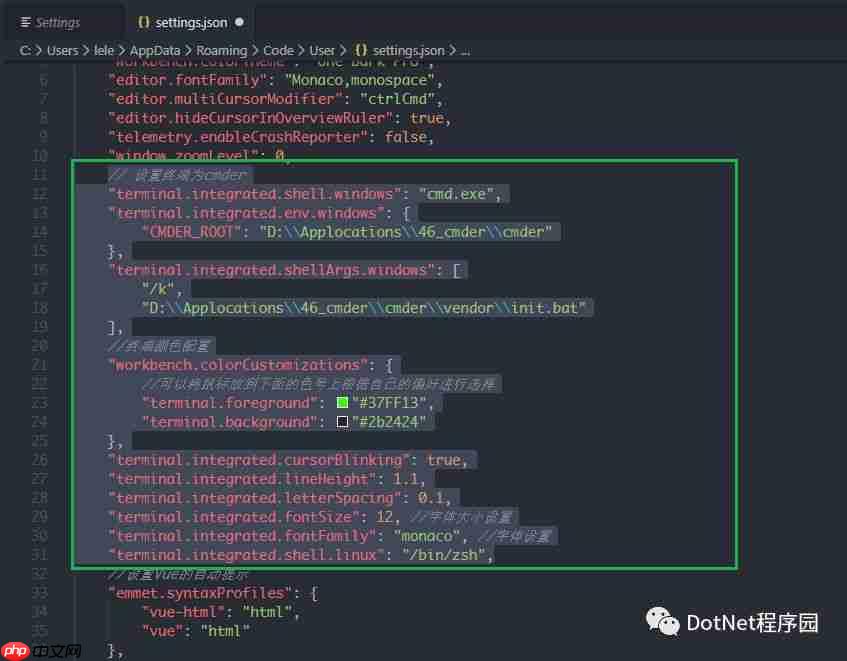
Task: Click line number 21 in the gutter
Action: coord(40,365)
